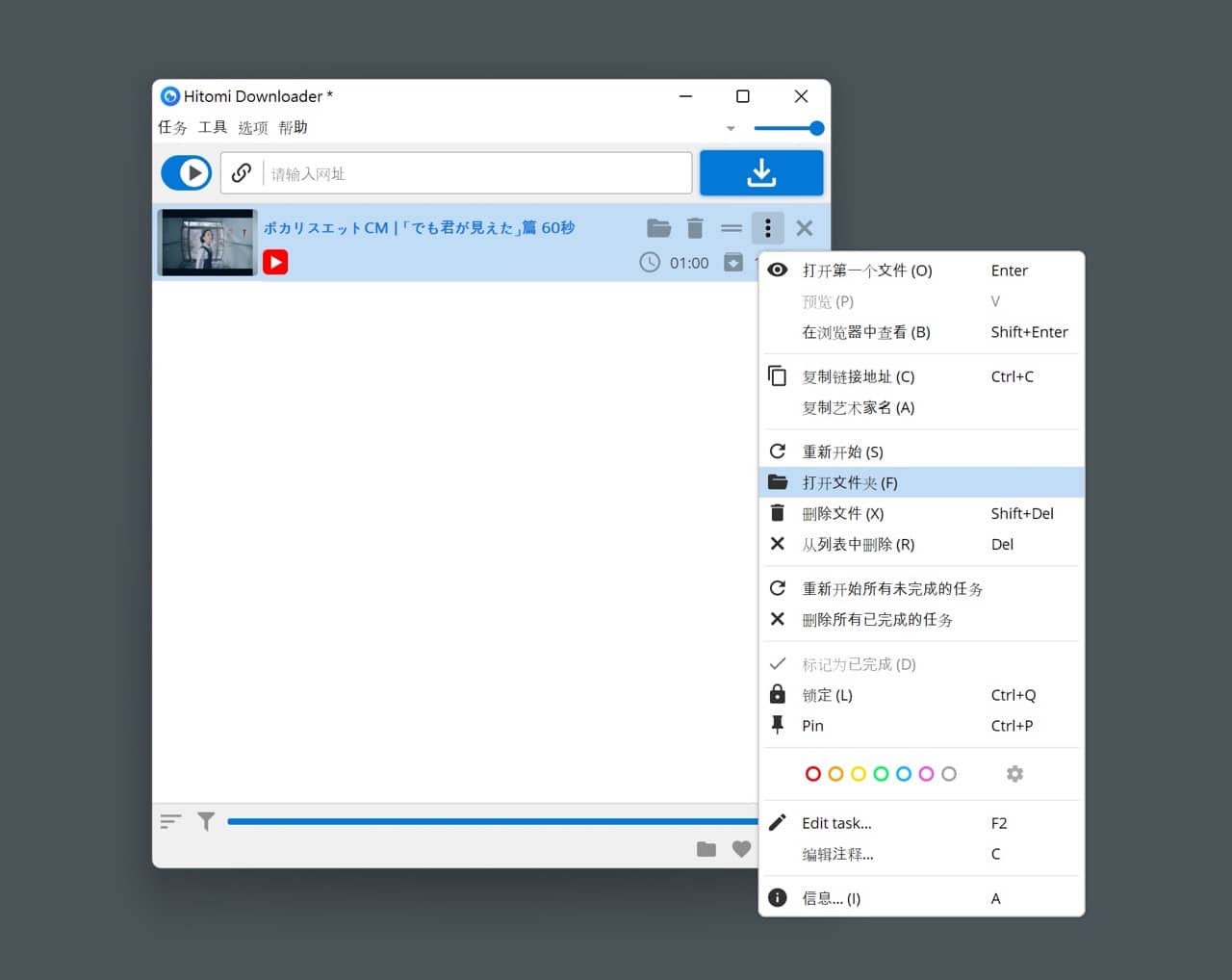Click the Hitomi Downloader app logo icon
This screenshot has height=980, width=1232.
[x=170, y=96]
